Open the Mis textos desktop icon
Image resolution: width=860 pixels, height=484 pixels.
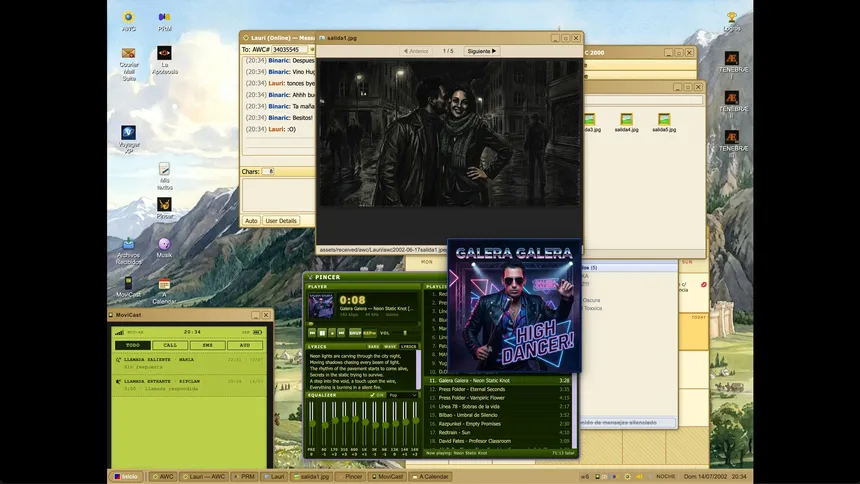click(x=164, y=176)
